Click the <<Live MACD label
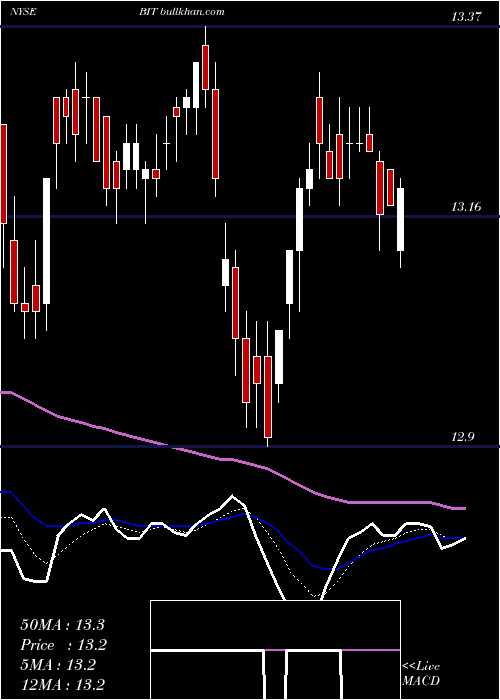The image size is (500, 700). pos(421,673)
